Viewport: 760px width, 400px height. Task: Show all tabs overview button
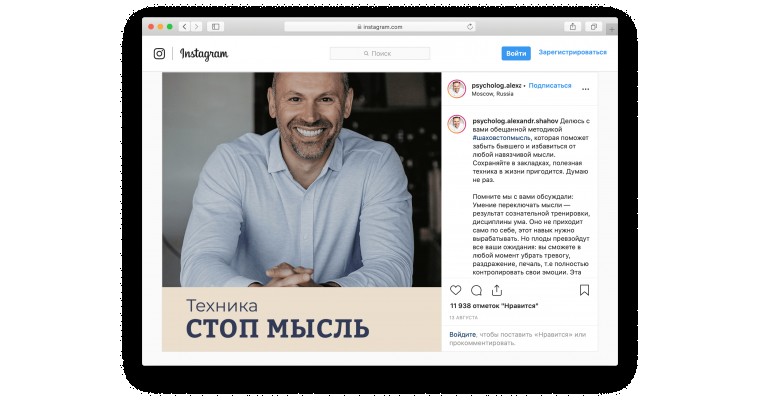click(x=593, y=27)
